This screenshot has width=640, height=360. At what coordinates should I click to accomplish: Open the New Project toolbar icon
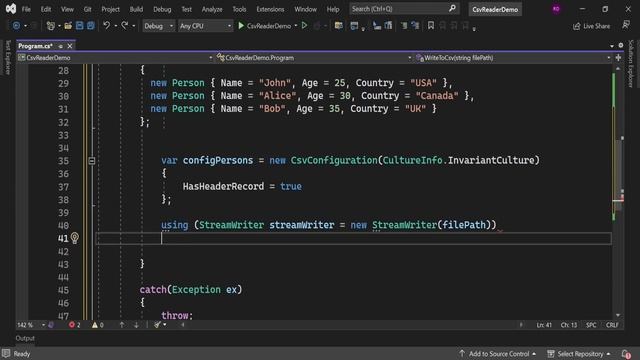pos(51,26)
